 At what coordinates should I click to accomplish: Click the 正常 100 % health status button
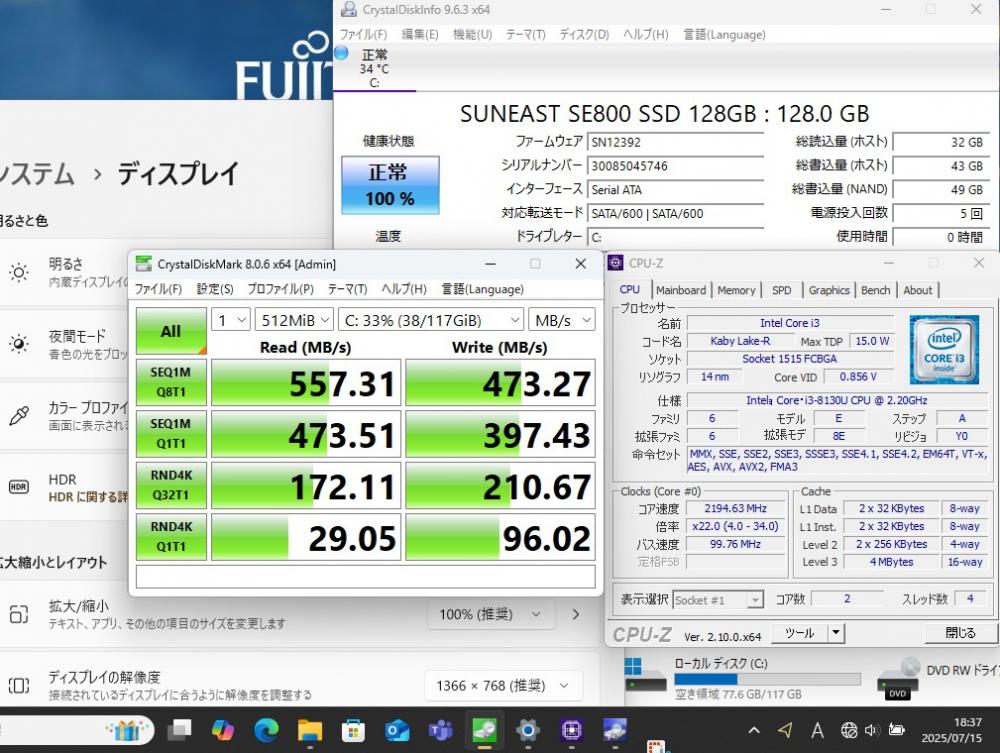[390, 185]
